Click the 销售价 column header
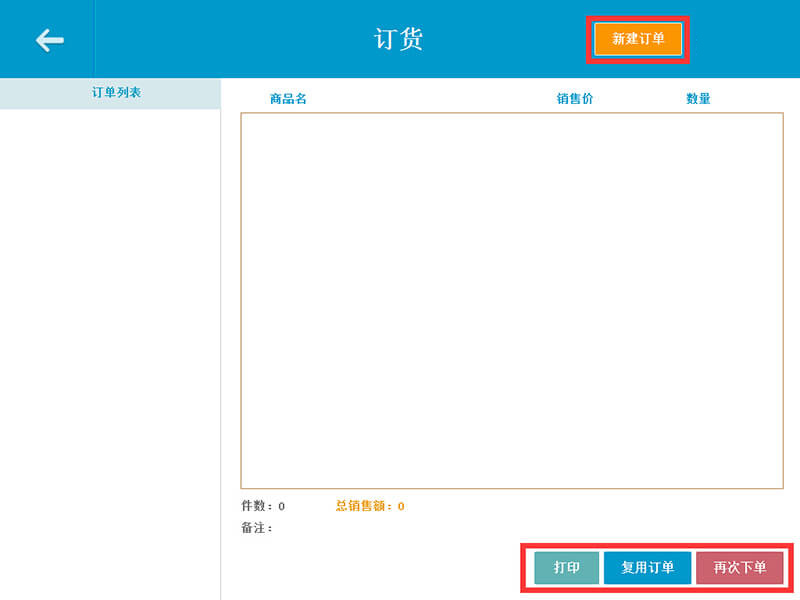This screenshot has width=800, height=600. click(575, 99)
